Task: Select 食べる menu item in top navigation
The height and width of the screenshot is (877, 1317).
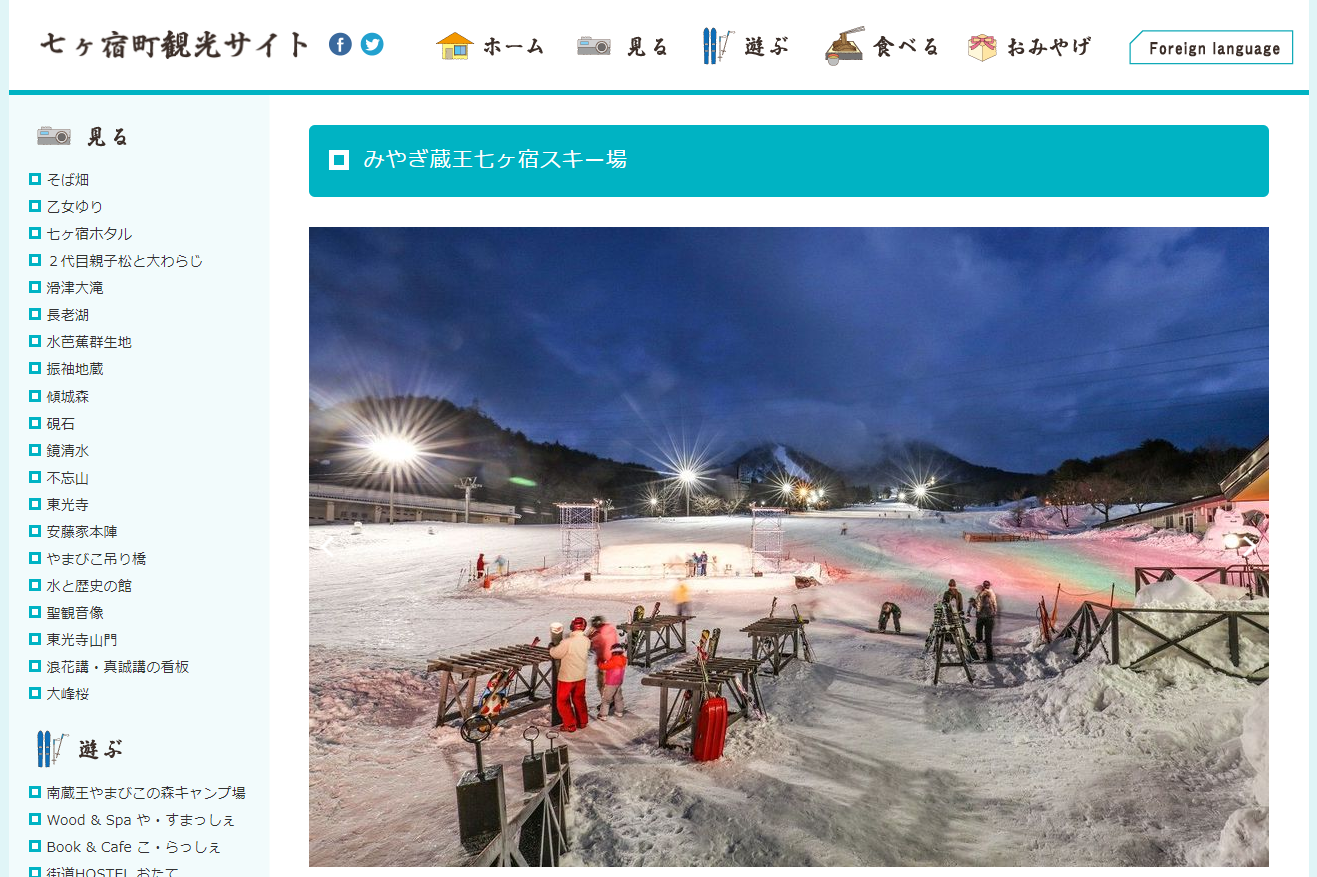Action: [x=906, y=46]
